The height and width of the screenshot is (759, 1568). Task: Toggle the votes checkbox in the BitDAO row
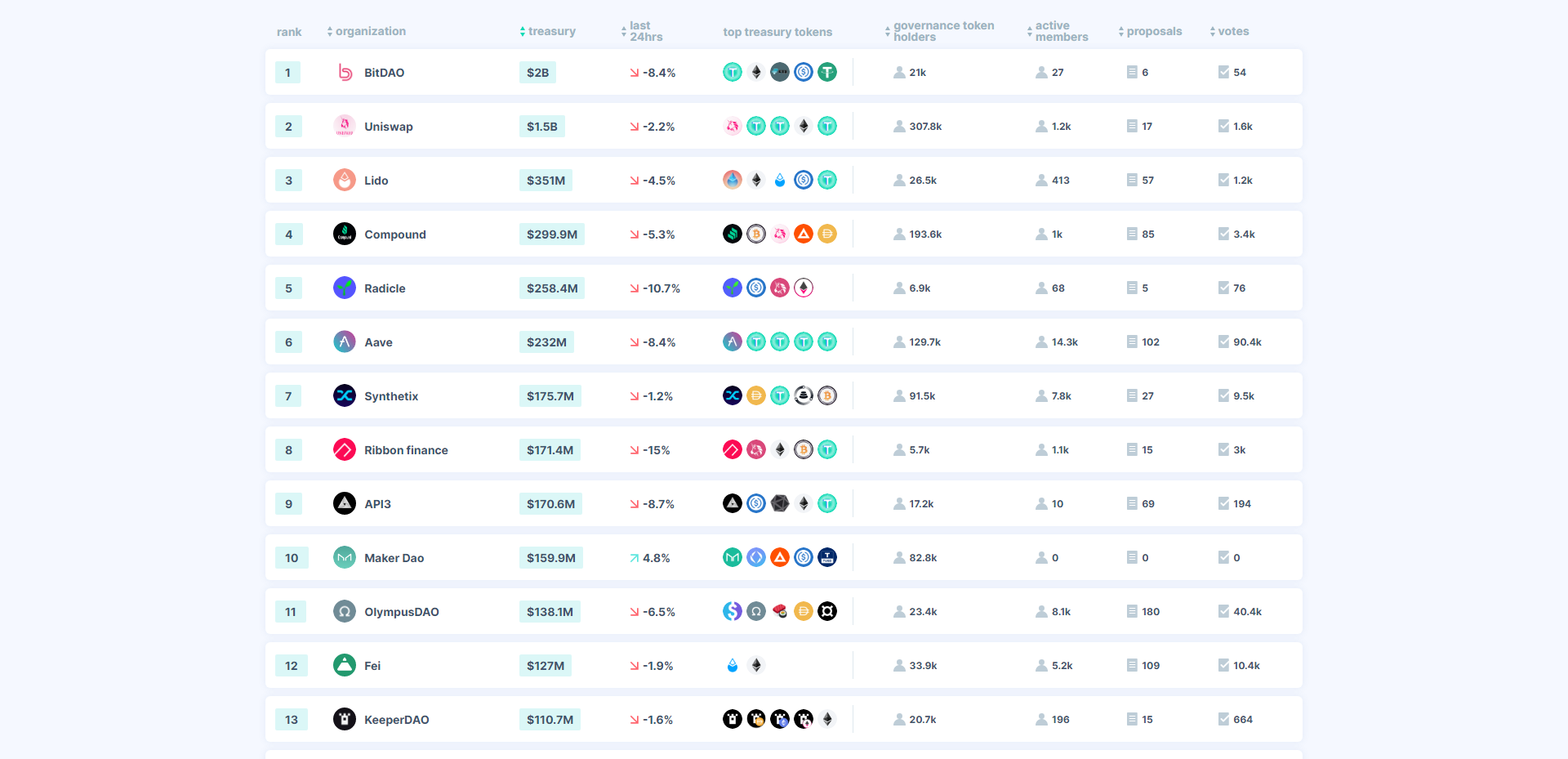coord(1223,72)
